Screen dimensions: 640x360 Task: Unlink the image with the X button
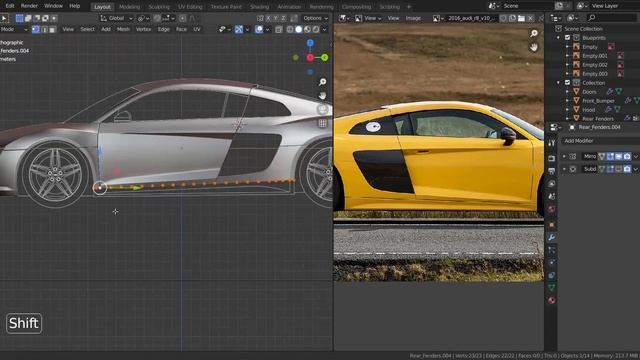(x=530, y=18)
